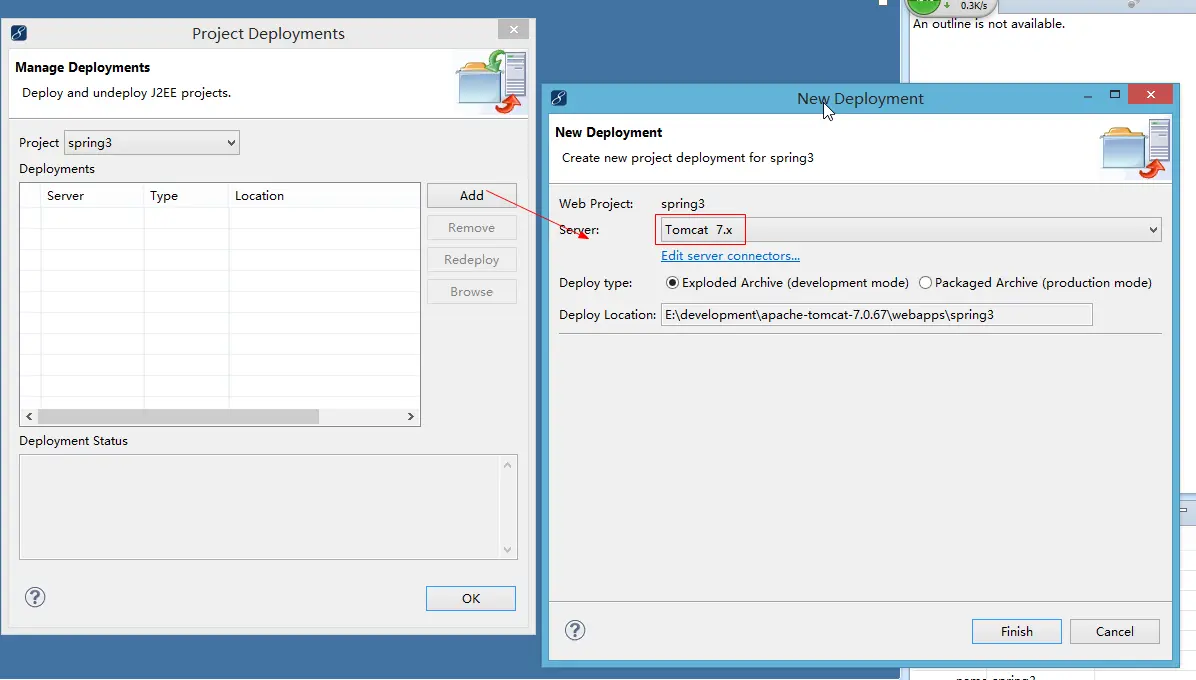The height and width of the screenshot is (680, 1196).
Task: Click inside the Deployment Status text area
Action: (x=259, y=507)
